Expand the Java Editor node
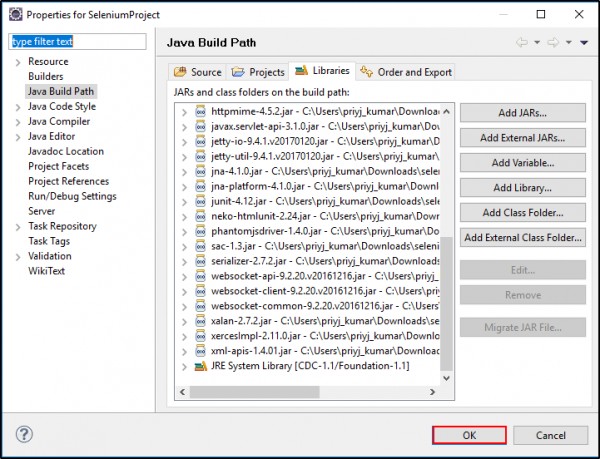 (x=18, y=137)
